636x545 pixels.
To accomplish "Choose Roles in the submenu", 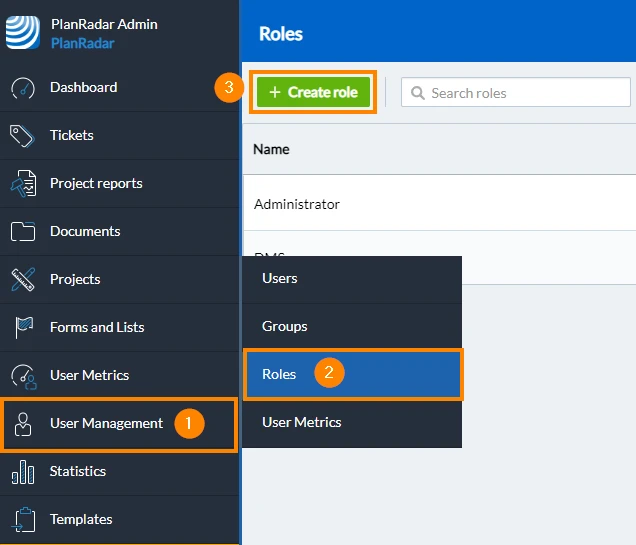I will click(353, 374).
